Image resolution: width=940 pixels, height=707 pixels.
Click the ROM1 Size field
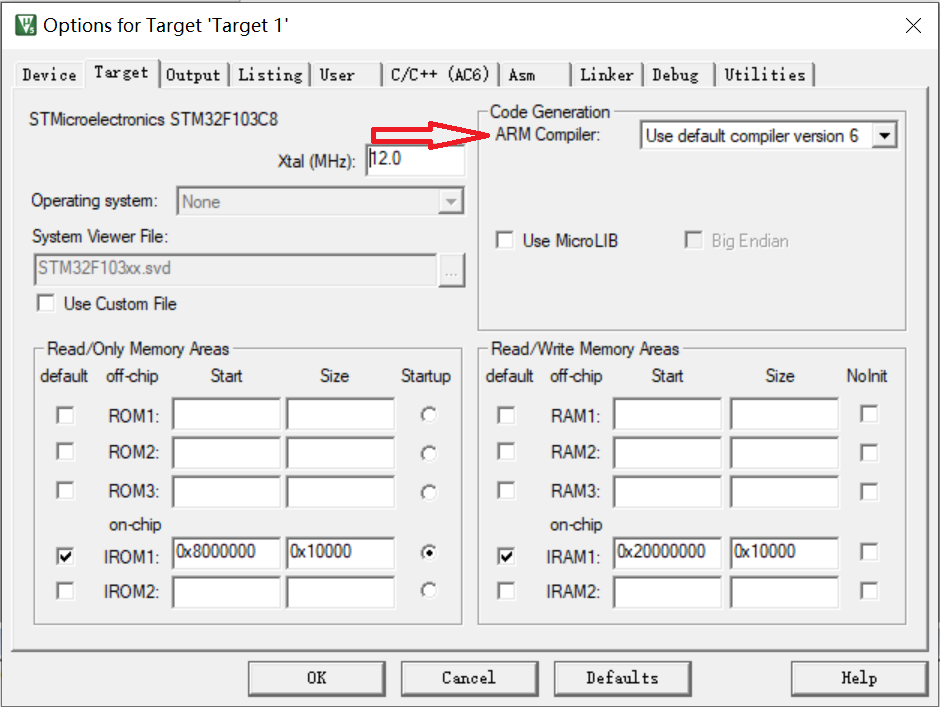(x=341, y=414)
